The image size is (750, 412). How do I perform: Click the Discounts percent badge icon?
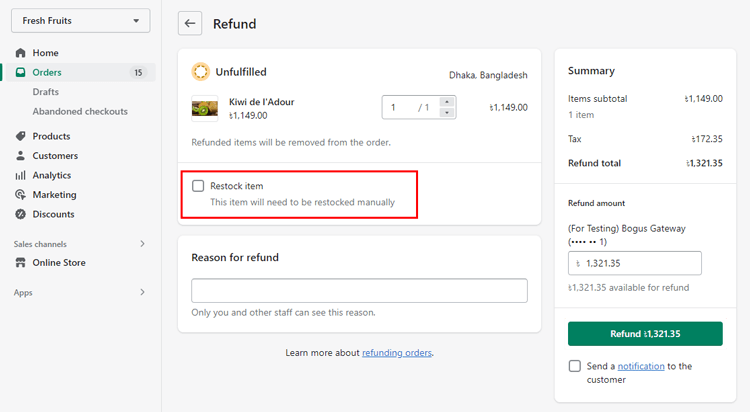click(x=21, y=214)
